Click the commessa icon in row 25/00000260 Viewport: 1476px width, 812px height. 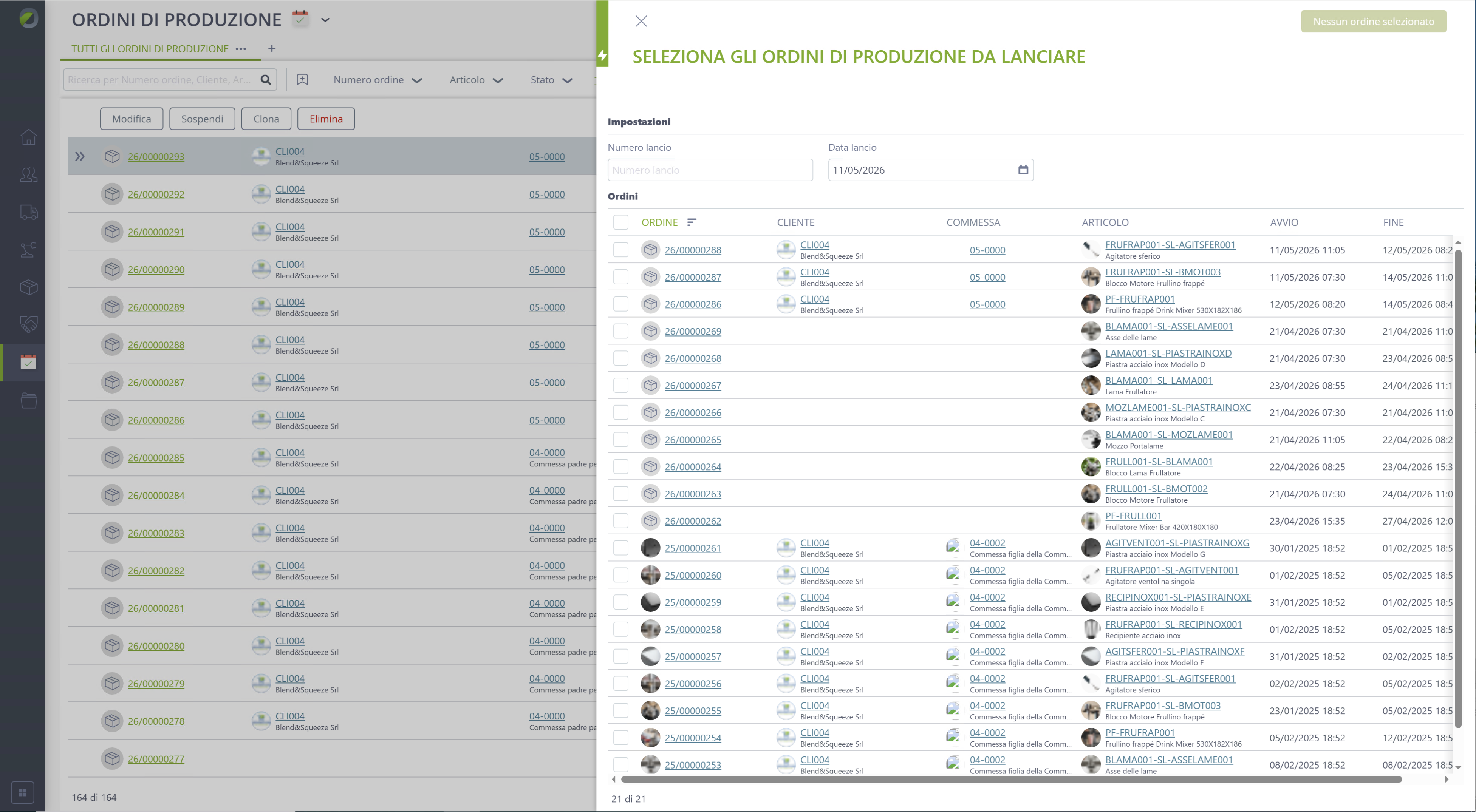click(953, 575)
